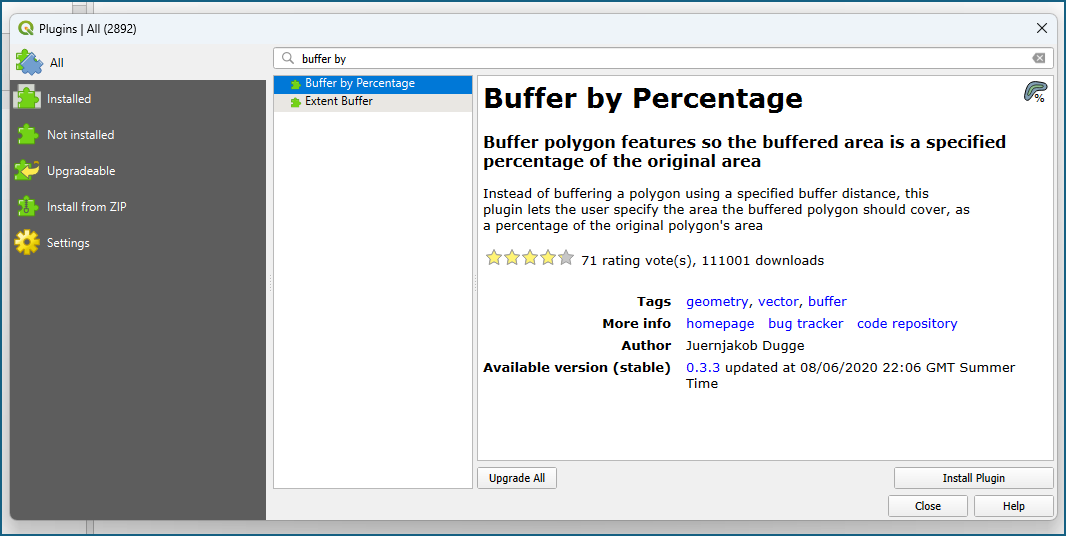
Task: Close the Plugins dialog with X
Action: coord(1042,28)
